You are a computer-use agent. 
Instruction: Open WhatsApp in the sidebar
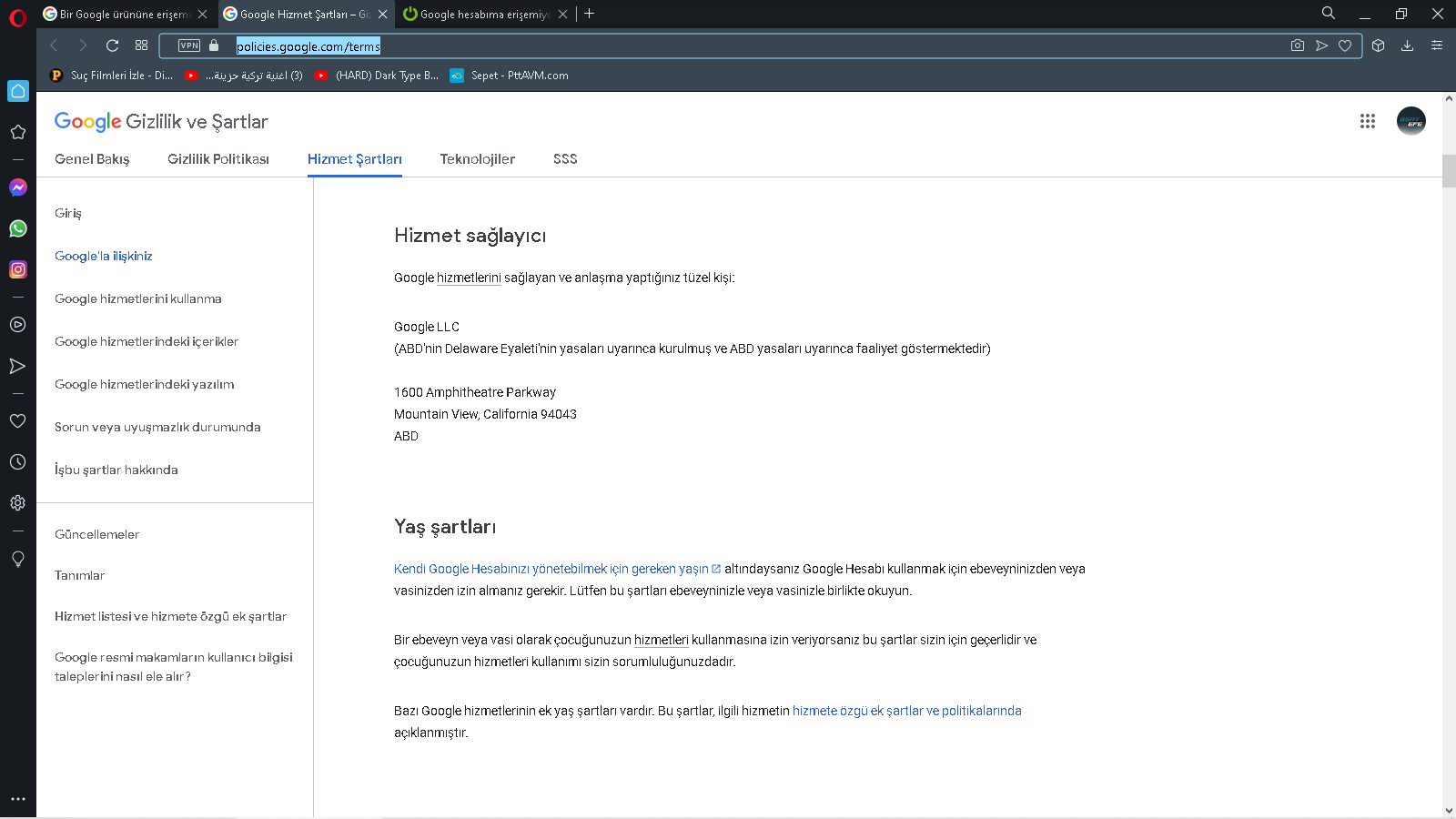tap(18, 228)
